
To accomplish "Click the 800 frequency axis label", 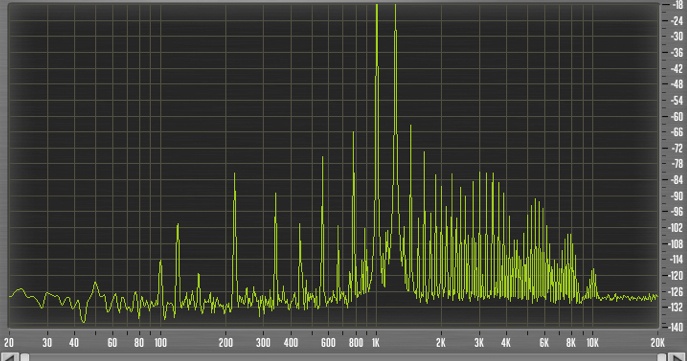I will [x=356, y=343].
